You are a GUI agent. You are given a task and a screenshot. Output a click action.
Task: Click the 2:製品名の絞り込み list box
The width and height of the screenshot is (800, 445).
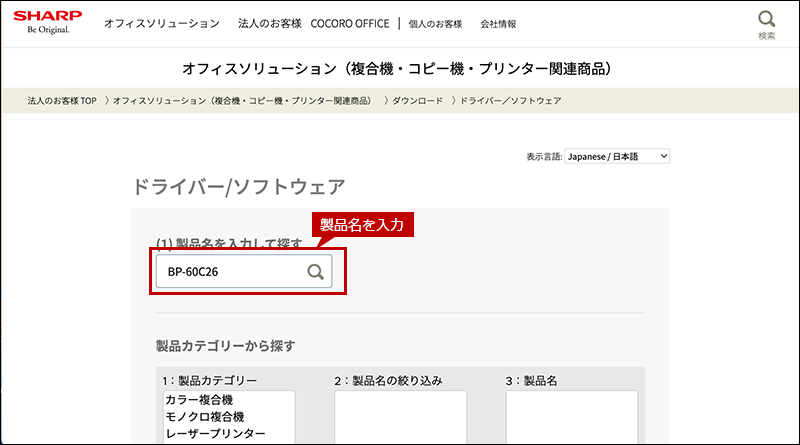point(401,417)
